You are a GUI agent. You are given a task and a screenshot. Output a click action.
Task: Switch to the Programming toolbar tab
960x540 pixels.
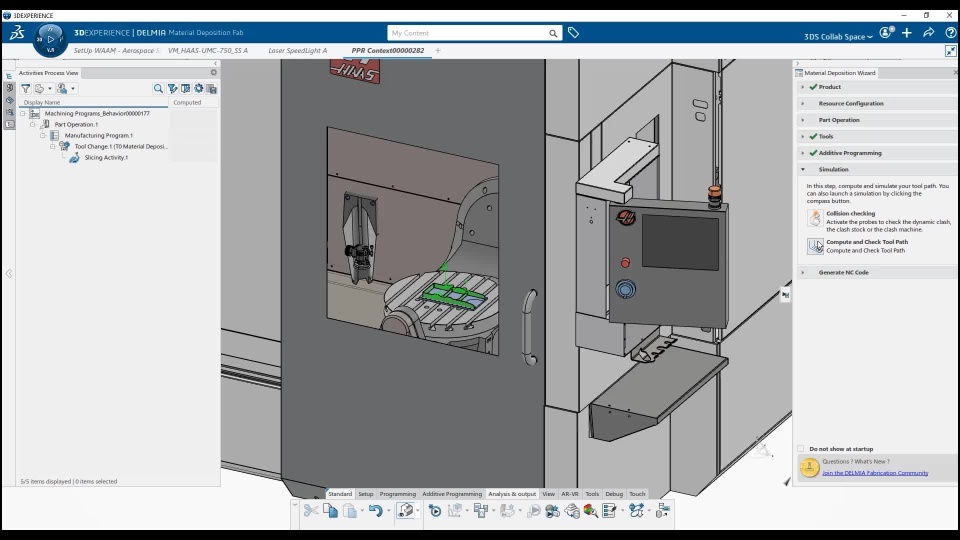tap(397, 494)
